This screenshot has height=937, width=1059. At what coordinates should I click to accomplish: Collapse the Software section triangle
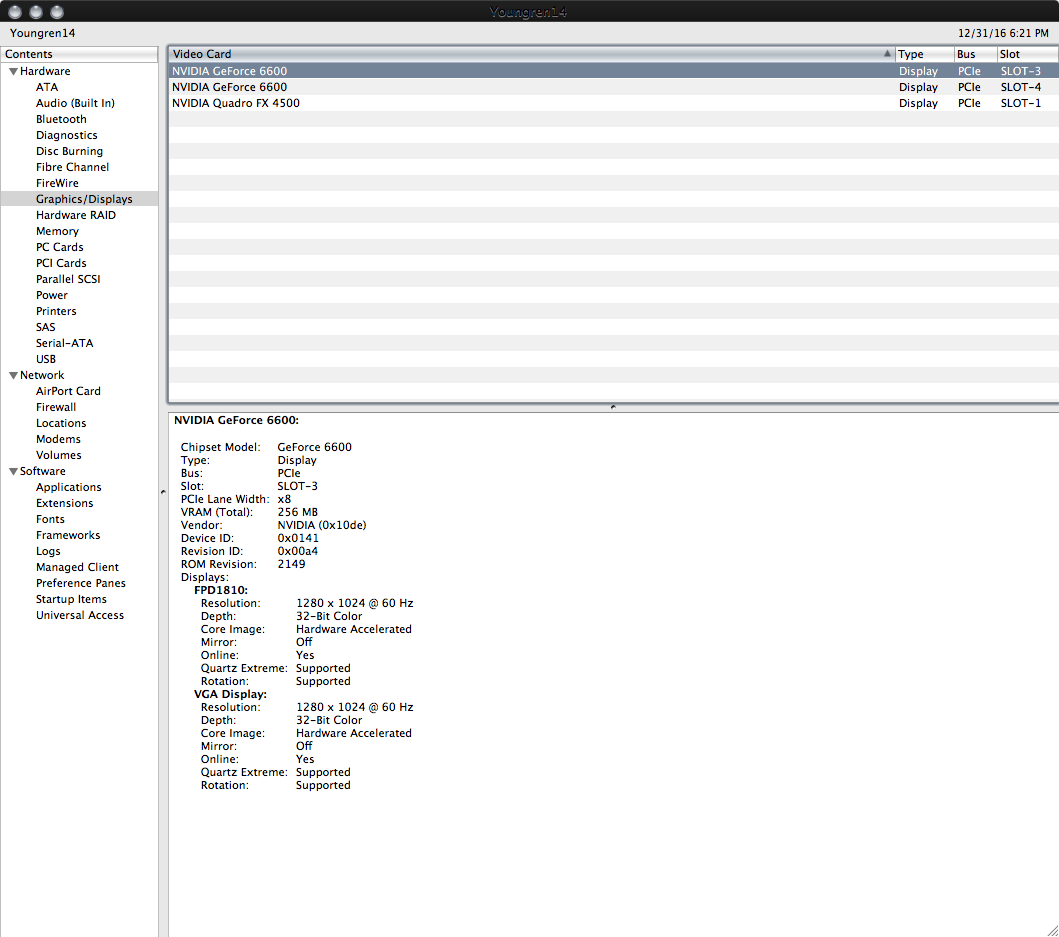pyautogui.click(x=13, y=471)
